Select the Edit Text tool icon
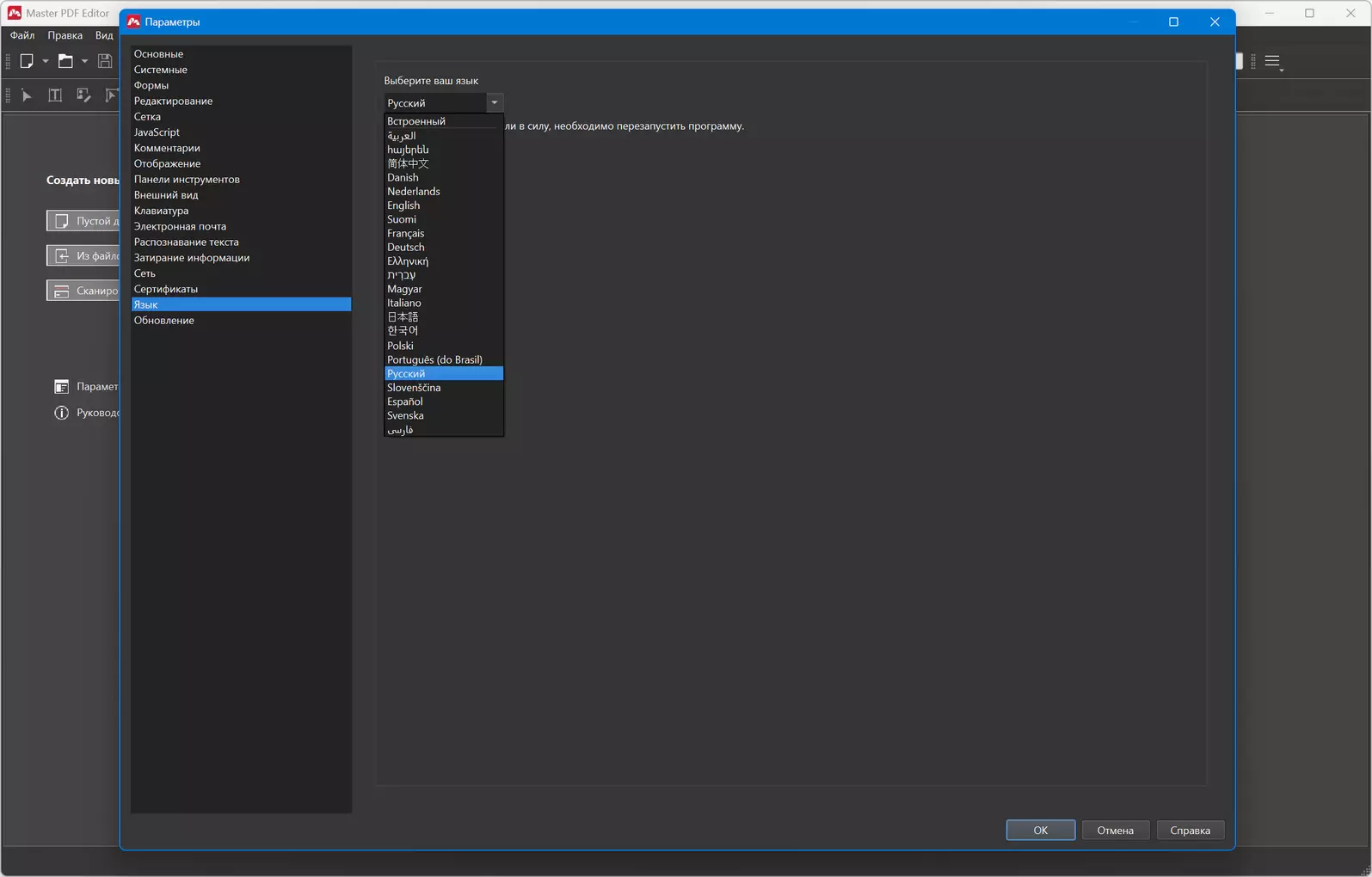The width and height of the screenshot is (1372, 877). tap(55, 95)
